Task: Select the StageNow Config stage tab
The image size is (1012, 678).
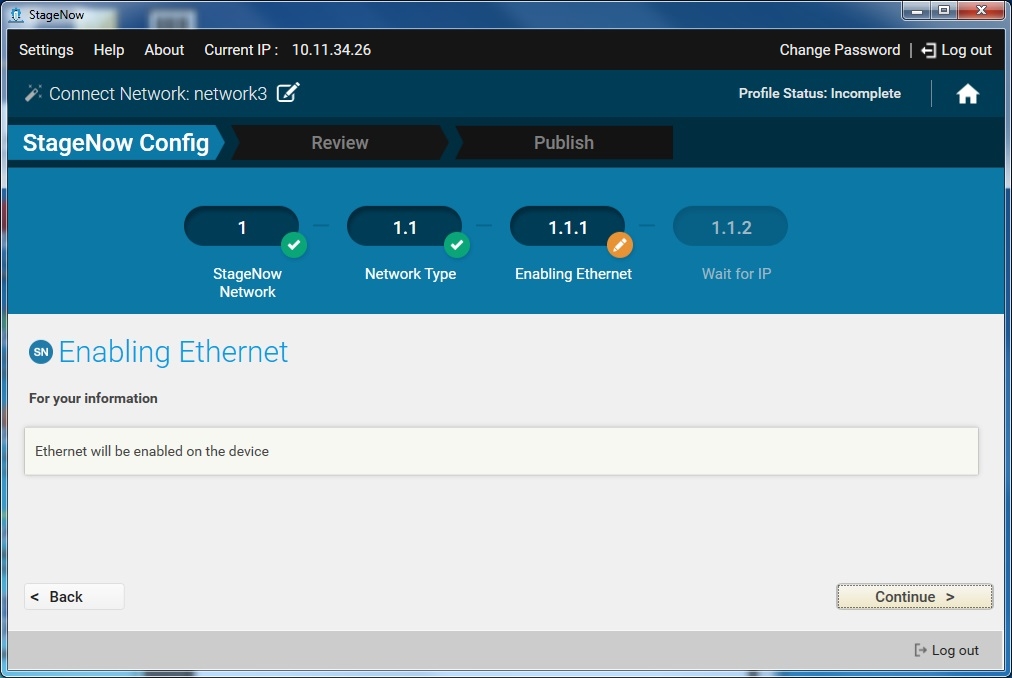Action: pyautogui.click(x=116, y=143)
